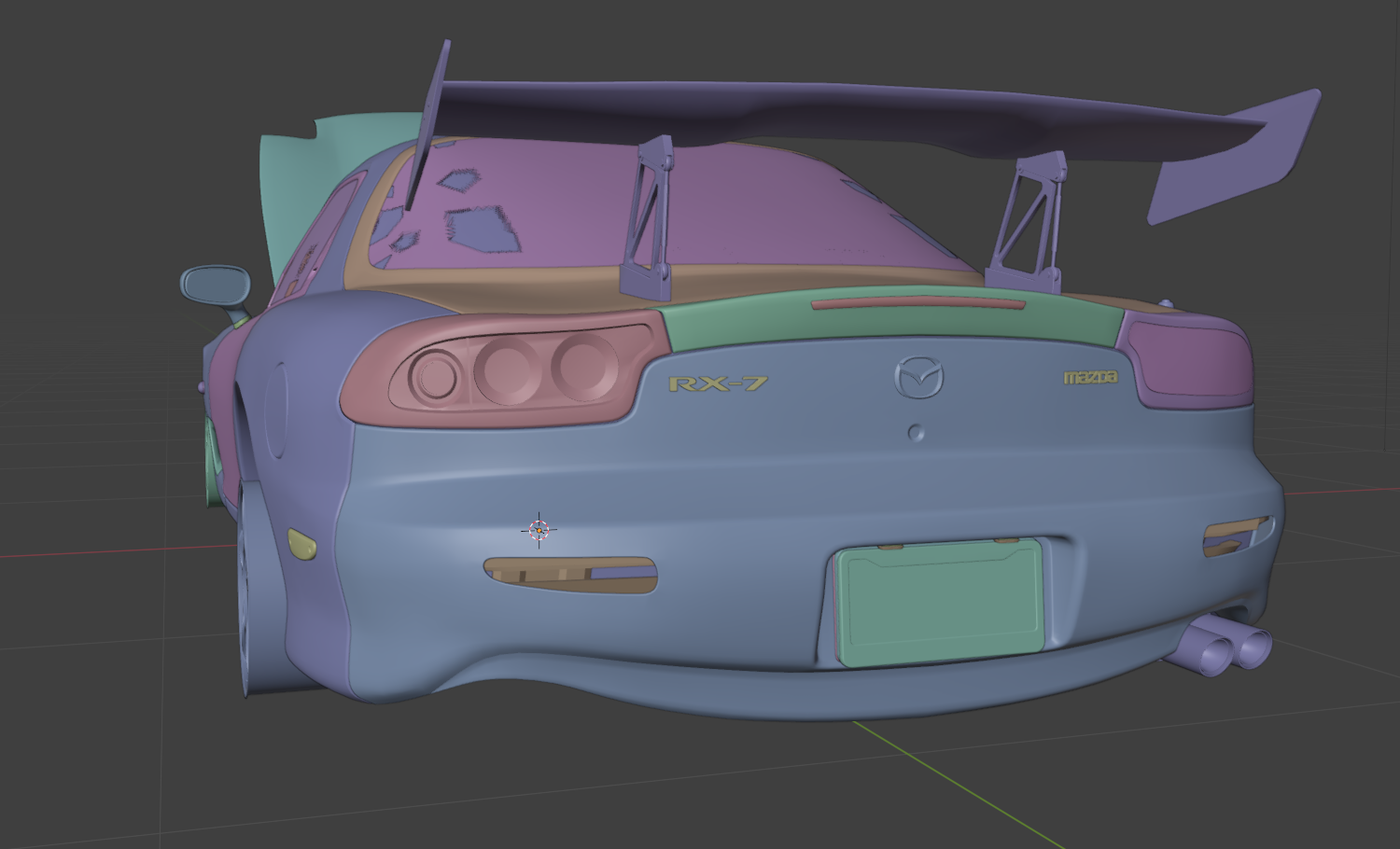Select the yellow mazda text badge

tap(1090, 377)
